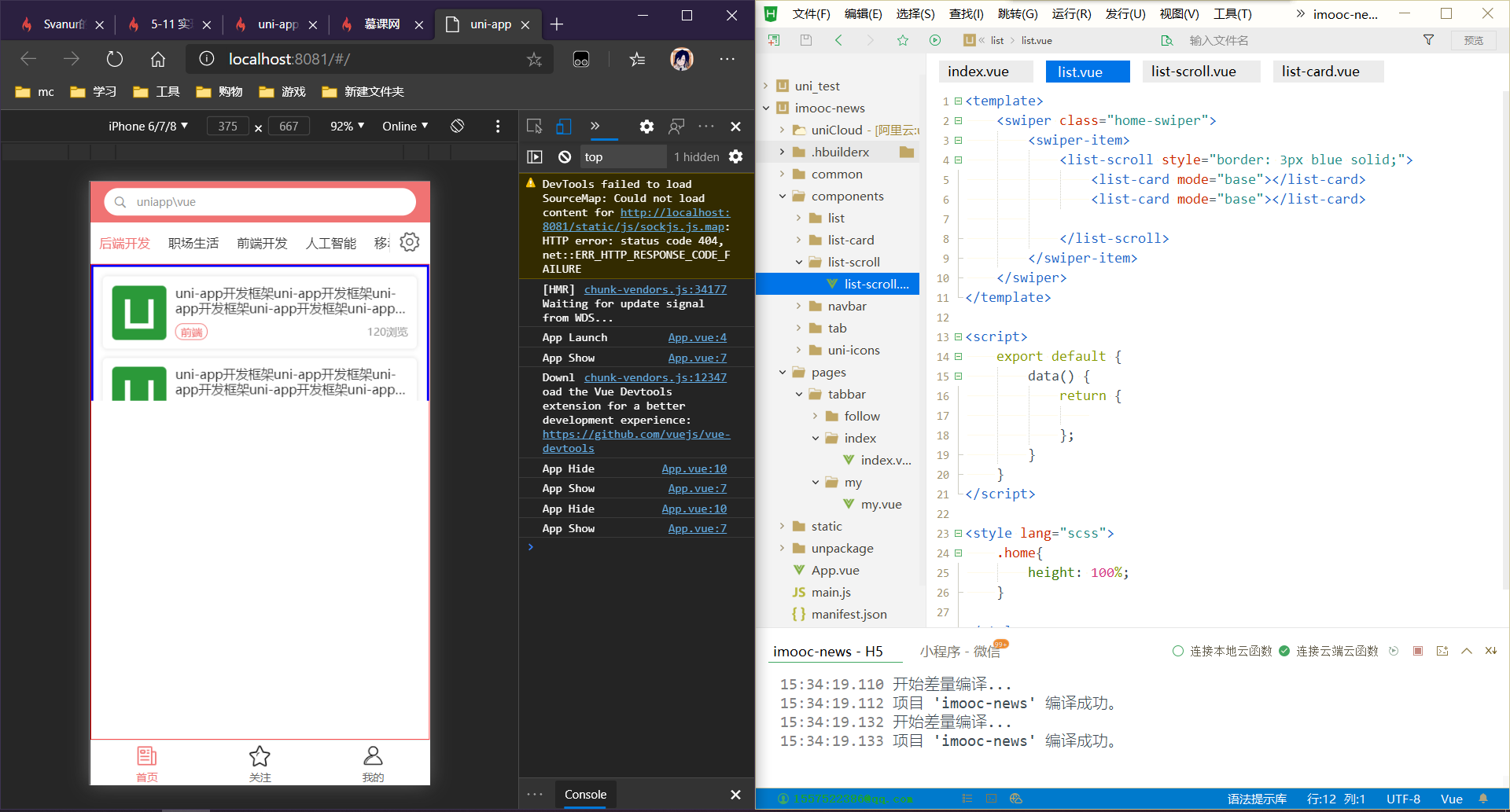Viewport: 1510px width, 812px height.
Task: Close the DevTools panel
Action: click(x=735, y=126)
